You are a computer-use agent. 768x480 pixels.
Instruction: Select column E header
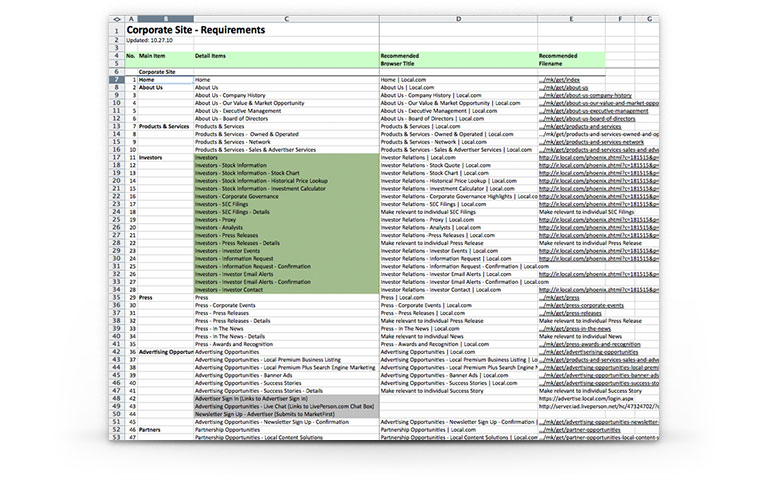571,19
